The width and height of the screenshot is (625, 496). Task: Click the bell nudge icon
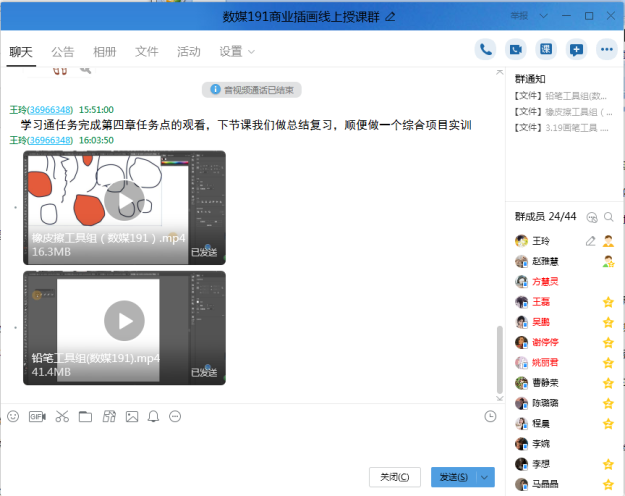pos(153,416)
